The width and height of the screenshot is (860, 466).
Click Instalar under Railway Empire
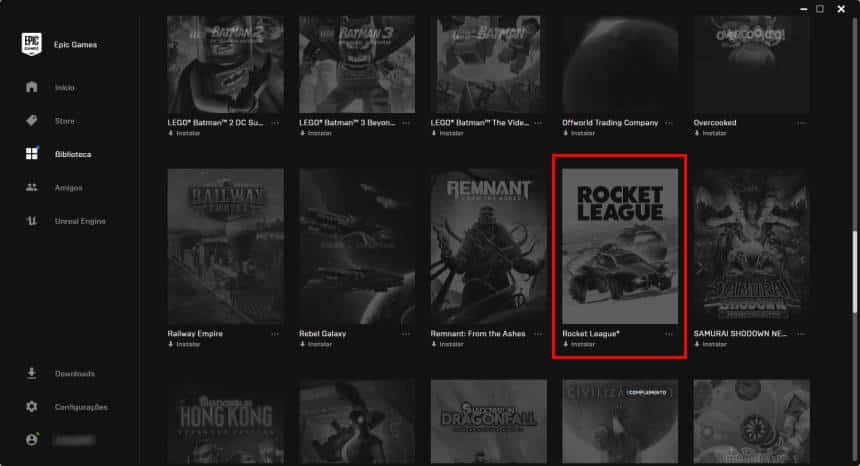click(x=184, y=344)
